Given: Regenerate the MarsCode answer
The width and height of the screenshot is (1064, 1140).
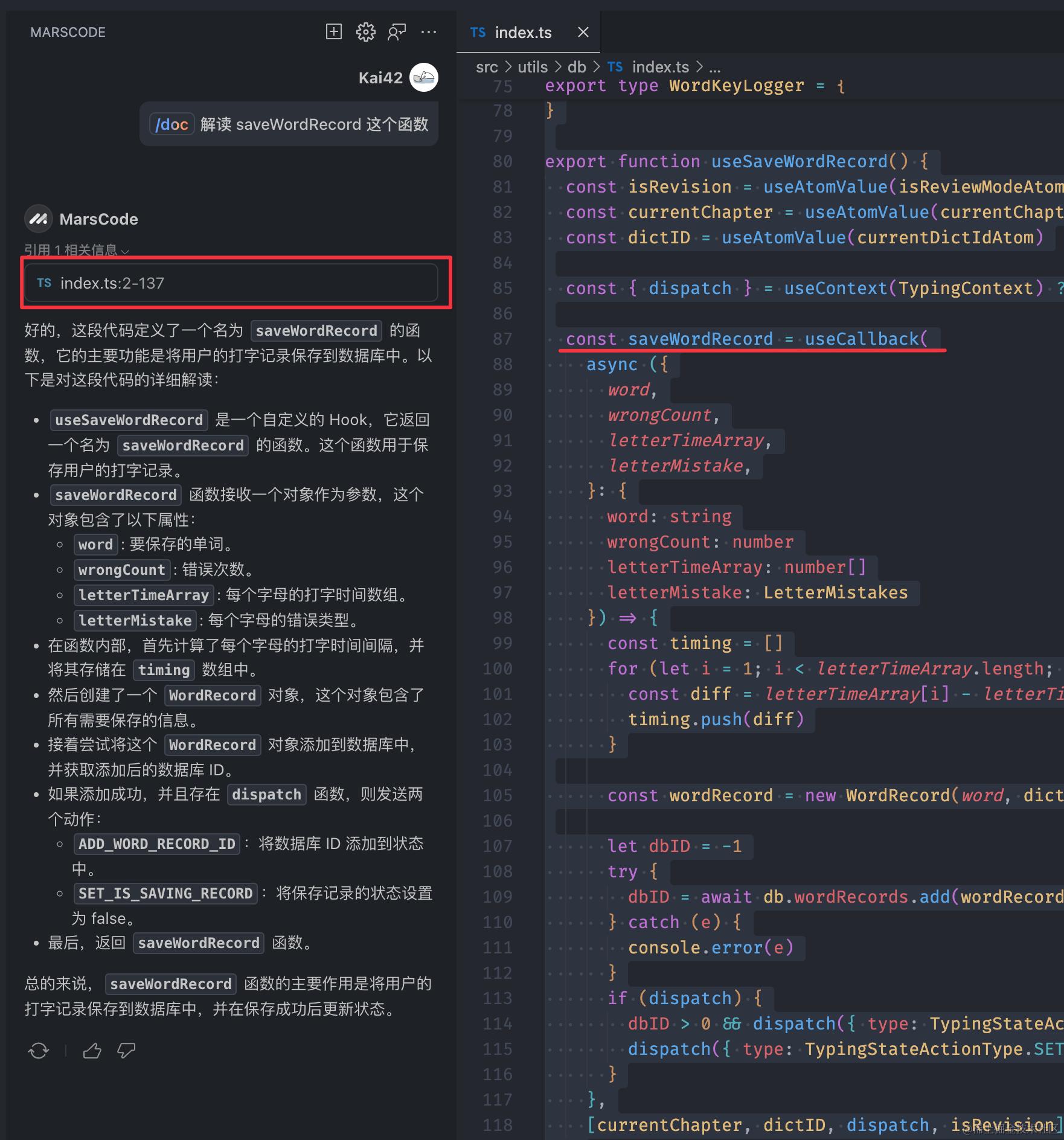Looking at the screenshot, I should pyautogui.click(x=38, y=1051).
